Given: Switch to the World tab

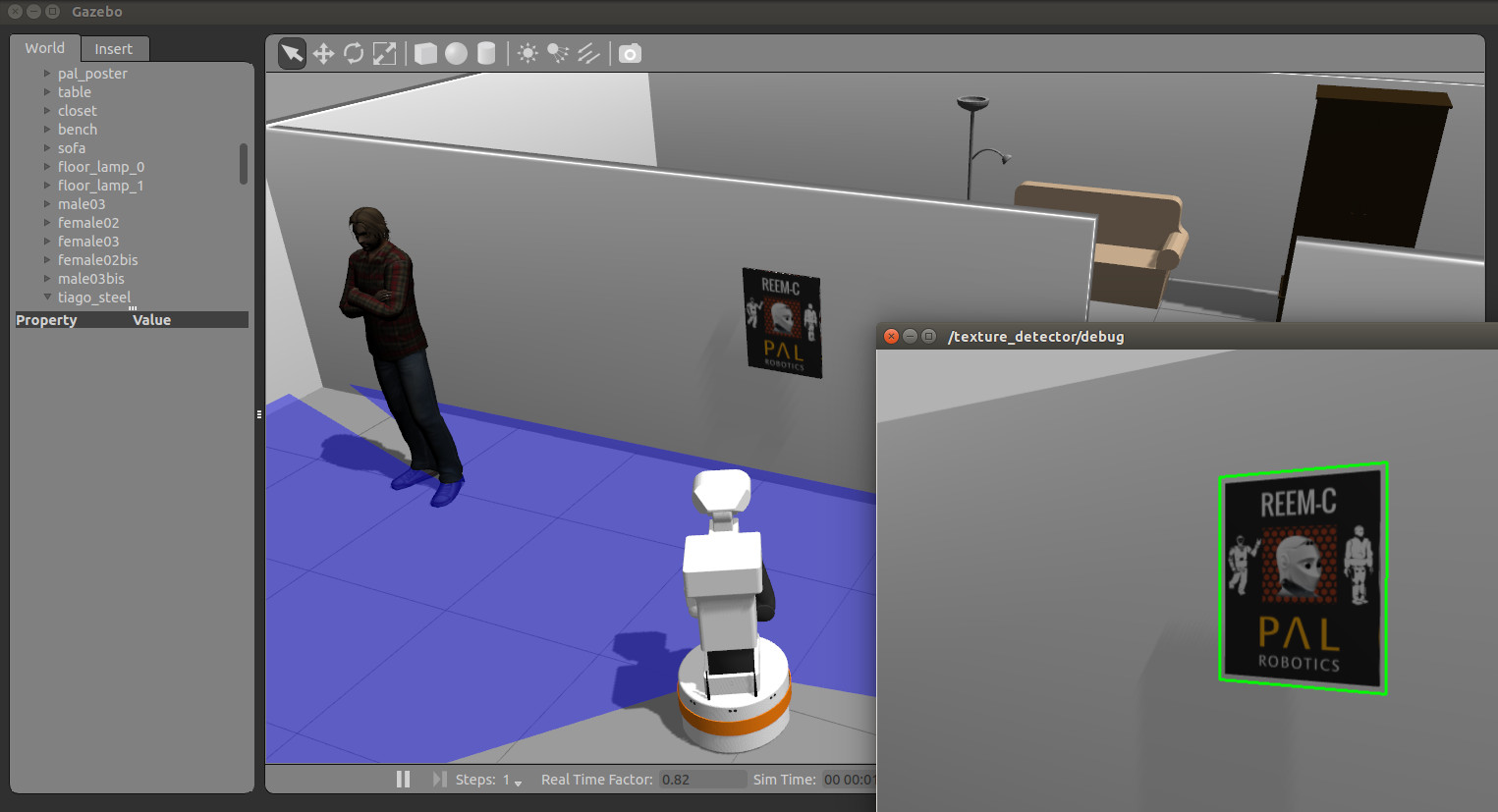Looking at the screenshot, I should click(44, 48).
